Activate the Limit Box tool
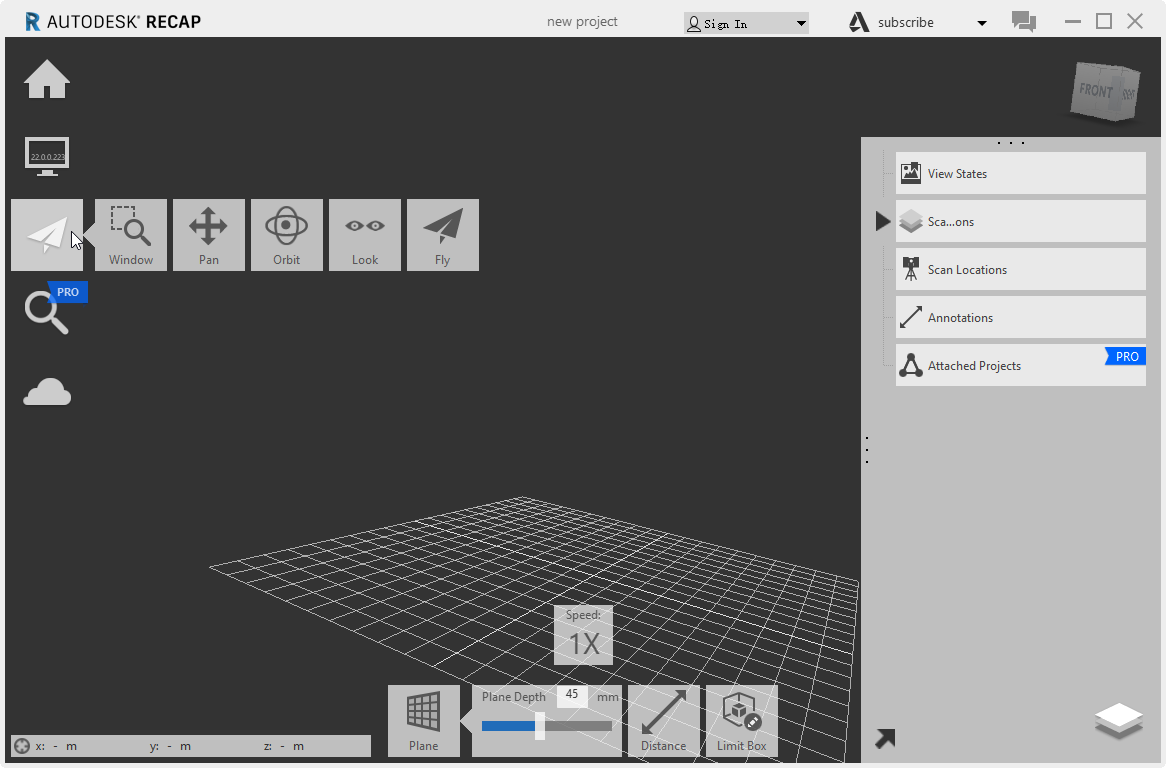The image size is (1166, 768). point(741,720)
